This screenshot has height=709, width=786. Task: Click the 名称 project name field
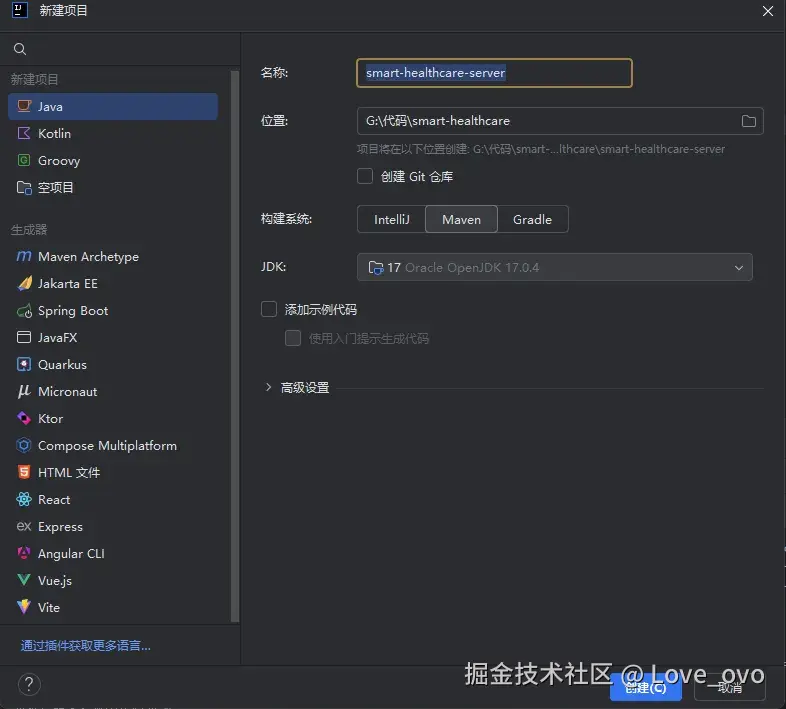coord(494,73)
